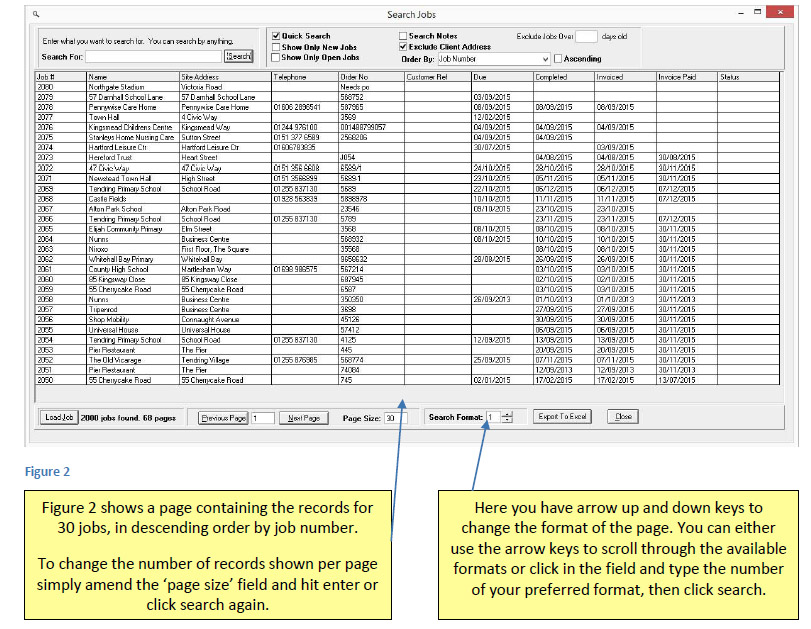Maximize the Search Jobs window
Viewport: 811px width, 629px height.
click(x=757, y=12)
